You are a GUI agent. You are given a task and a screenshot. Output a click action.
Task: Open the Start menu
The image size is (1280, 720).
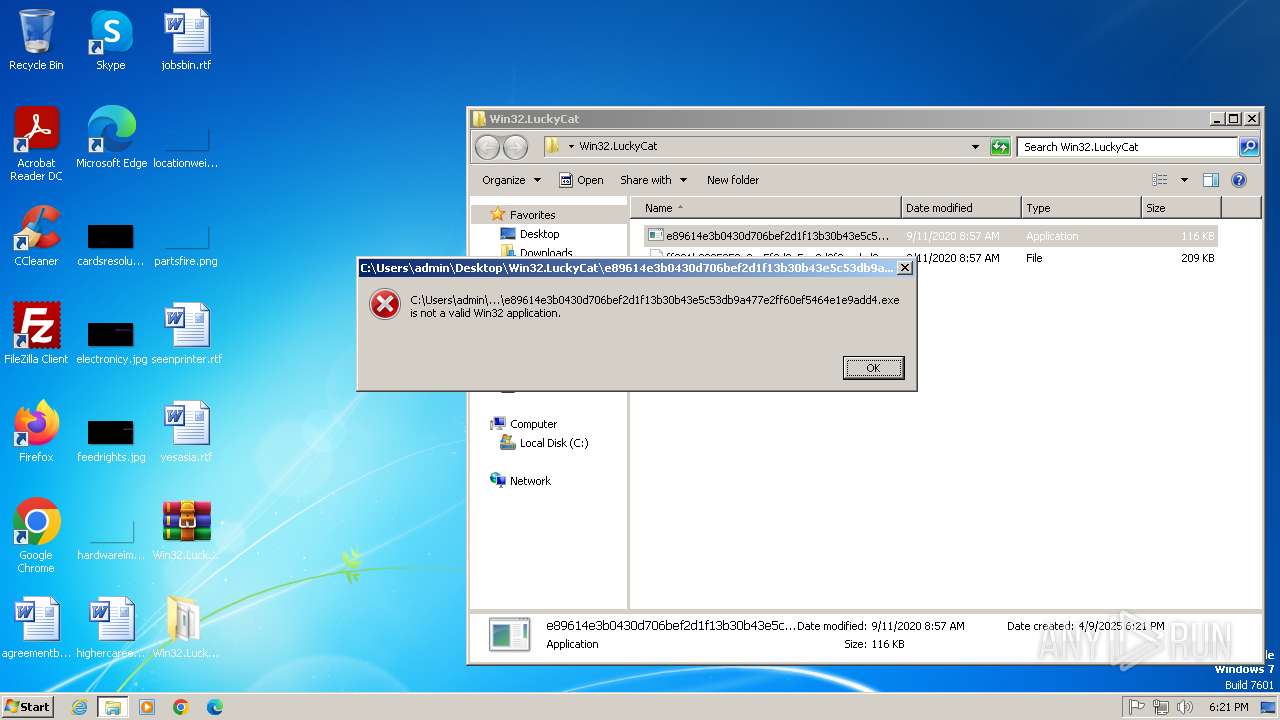pos(28,706)
